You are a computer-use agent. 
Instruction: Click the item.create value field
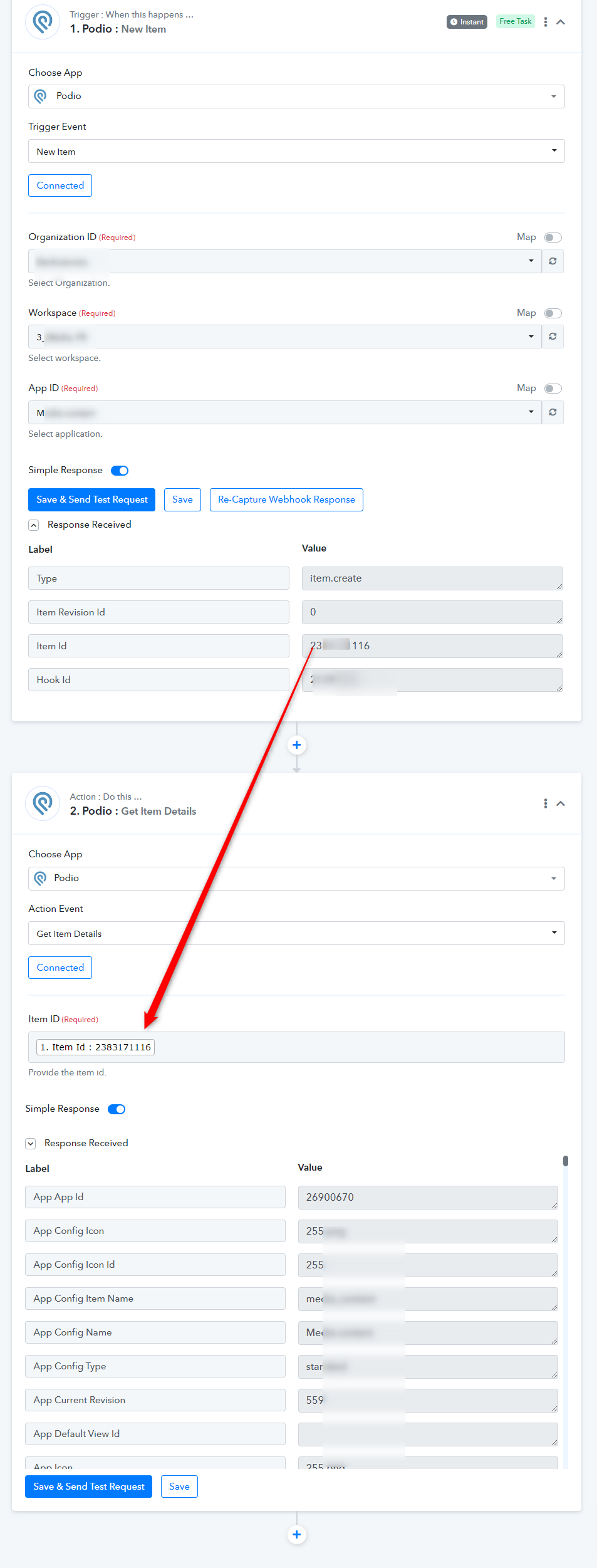[x=432, y=578]
